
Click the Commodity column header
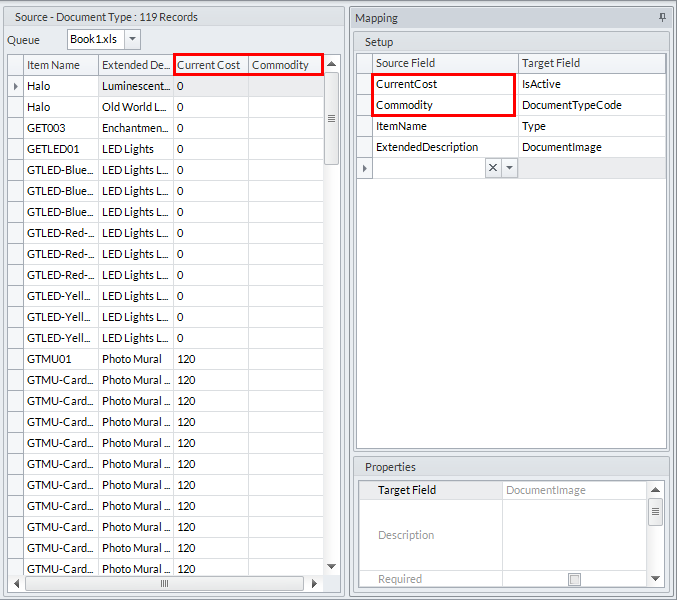[285, 65]
